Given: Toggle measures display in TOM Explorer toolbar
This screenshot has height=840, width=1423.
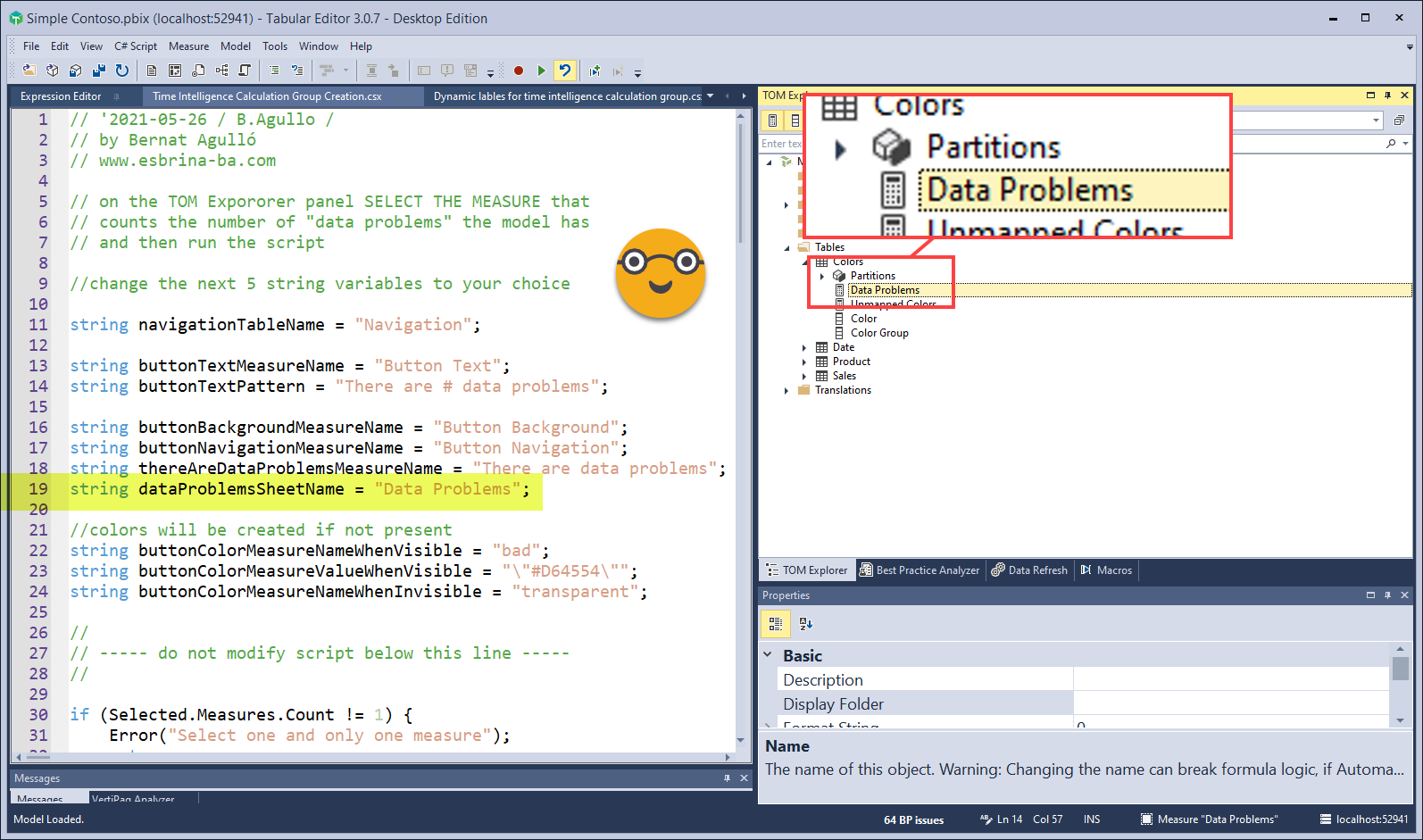Looking at the screenshot, I should tap(773, 121).
